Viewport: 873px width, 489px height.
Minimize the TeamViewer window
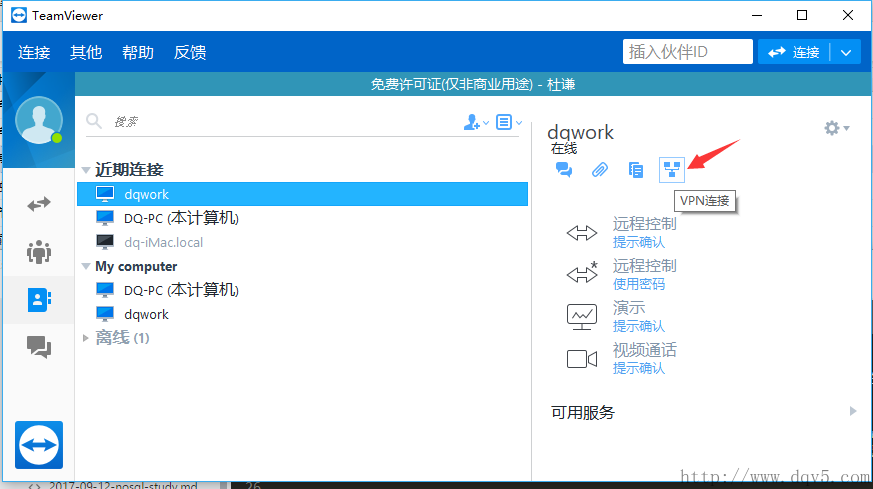[x=757, y=16]
